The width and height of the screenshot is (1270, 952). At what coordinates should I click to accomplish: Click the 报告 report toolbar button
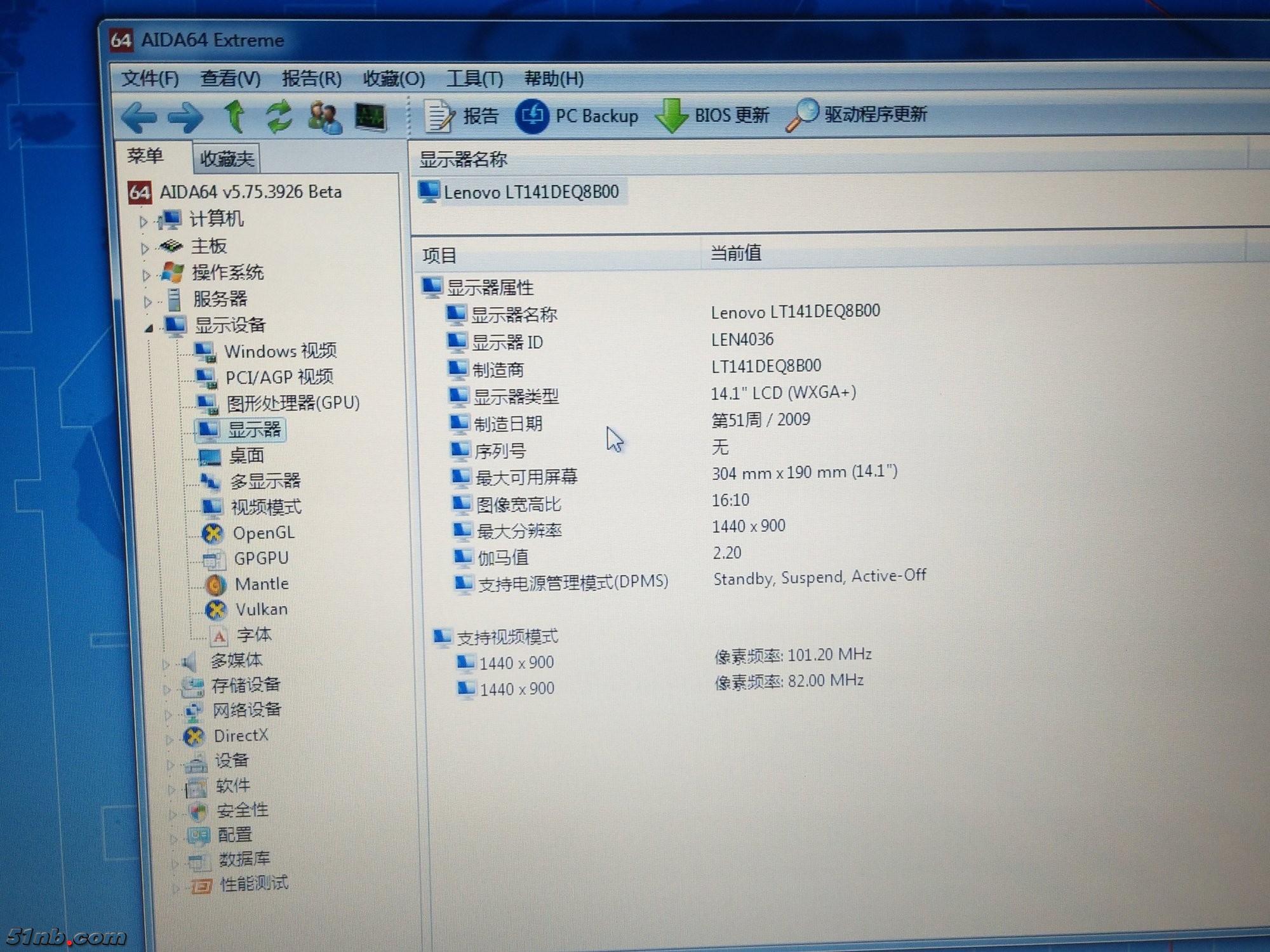coord(462,116)
